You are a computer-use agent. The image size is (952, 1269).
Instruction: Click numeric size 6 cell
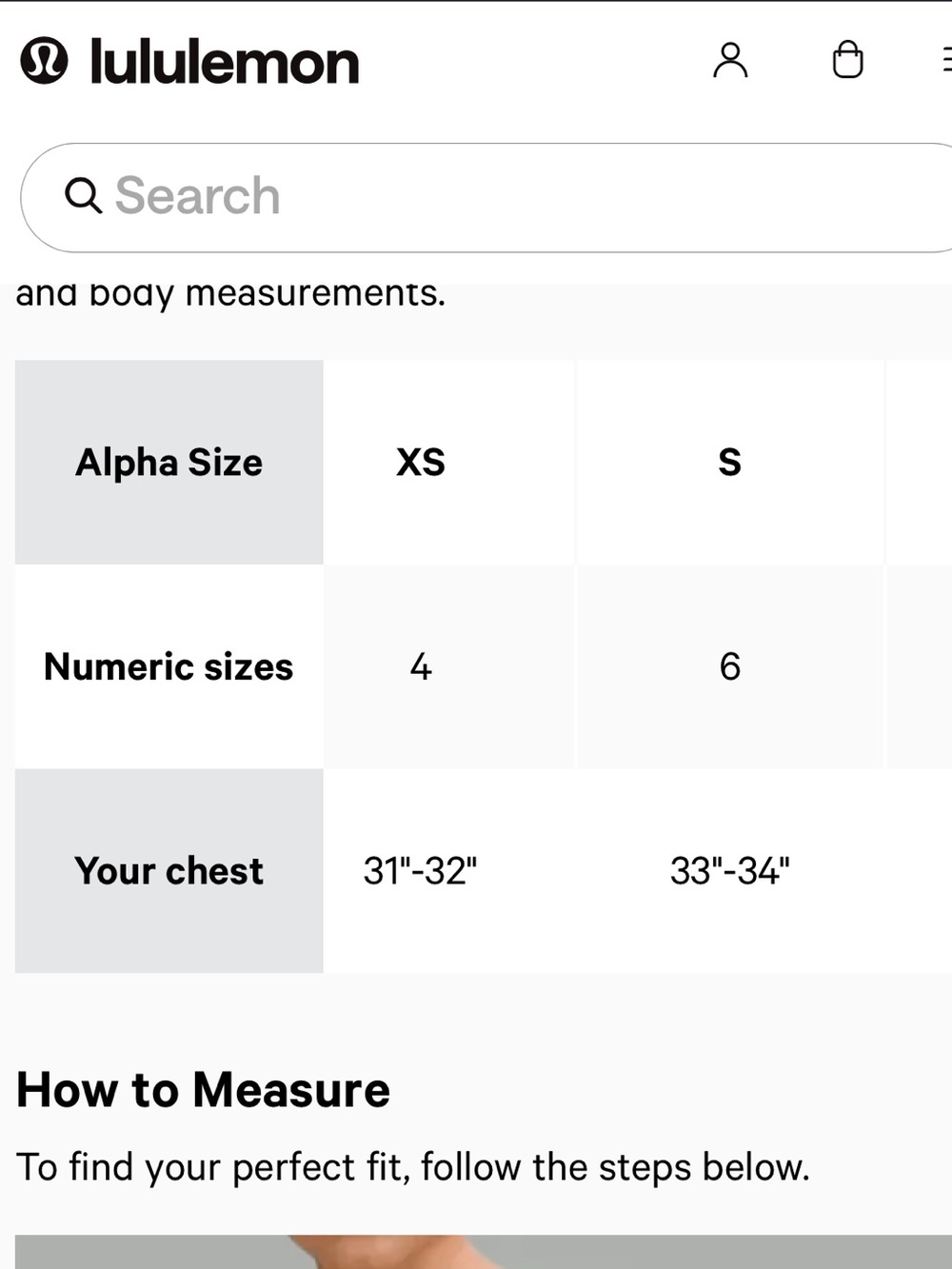coord(730,666)
